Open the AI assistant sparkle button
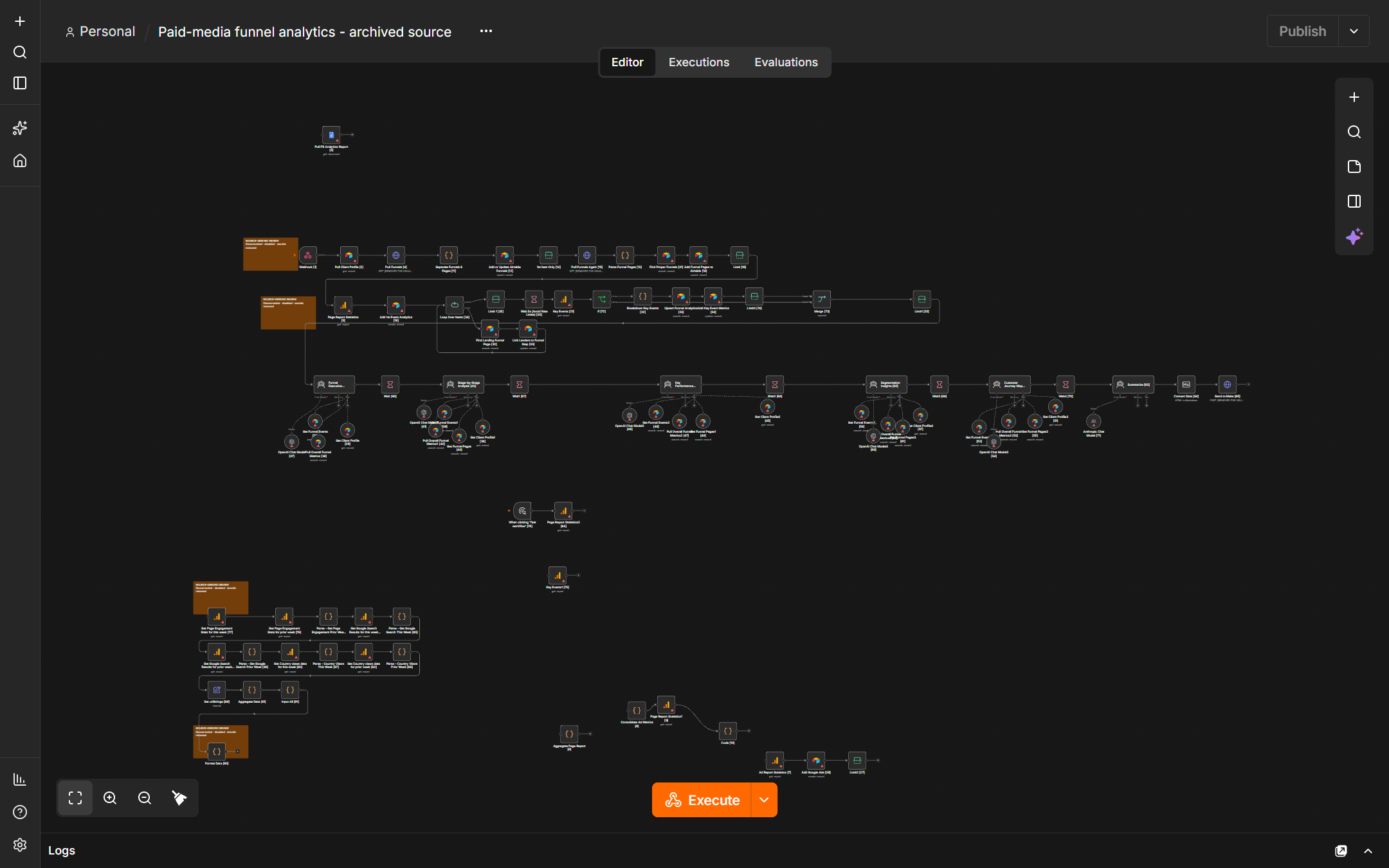 click(1354, 236)
